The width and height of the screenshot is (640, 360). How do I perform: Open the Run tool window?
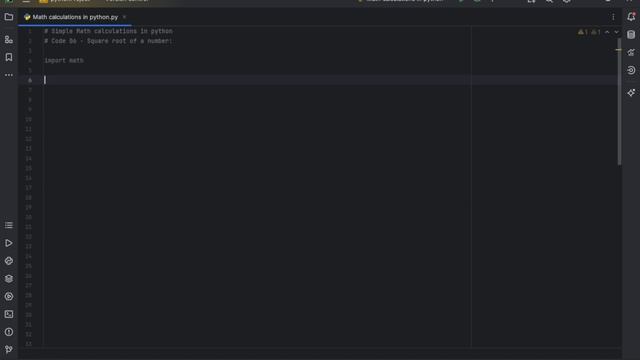pyautogui.click(x=9, y=243)
